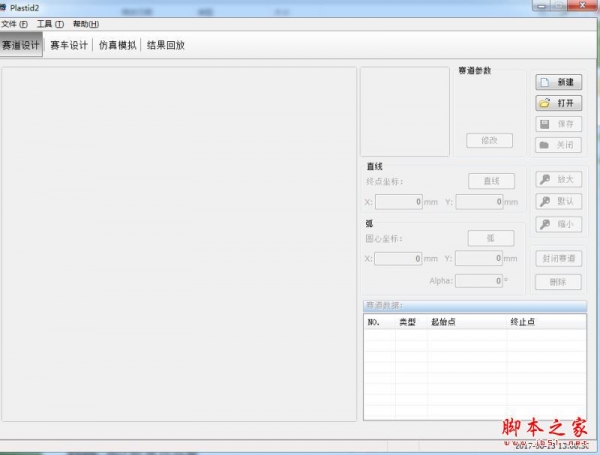Screen dimensions: 600x455
Task: Click the 默认 default zoom button
Action: click(558, 201)
